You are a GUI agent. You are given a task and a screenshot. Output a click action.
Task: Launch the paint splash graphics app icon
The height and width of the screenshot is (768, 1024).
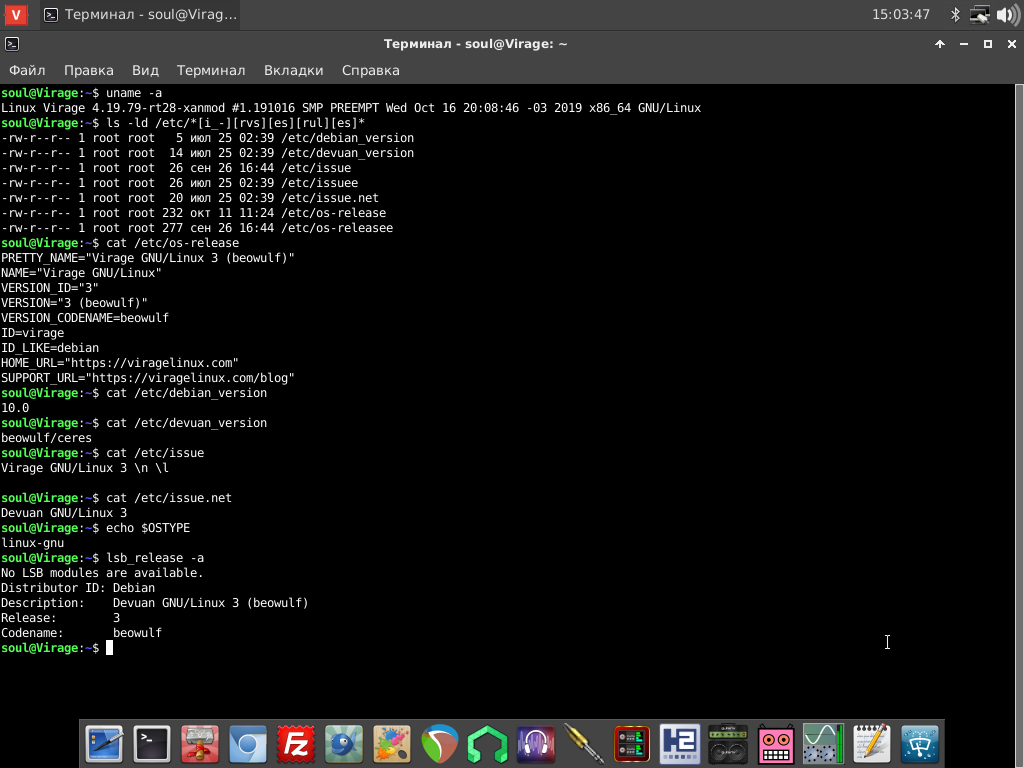[x=392, y=744]
